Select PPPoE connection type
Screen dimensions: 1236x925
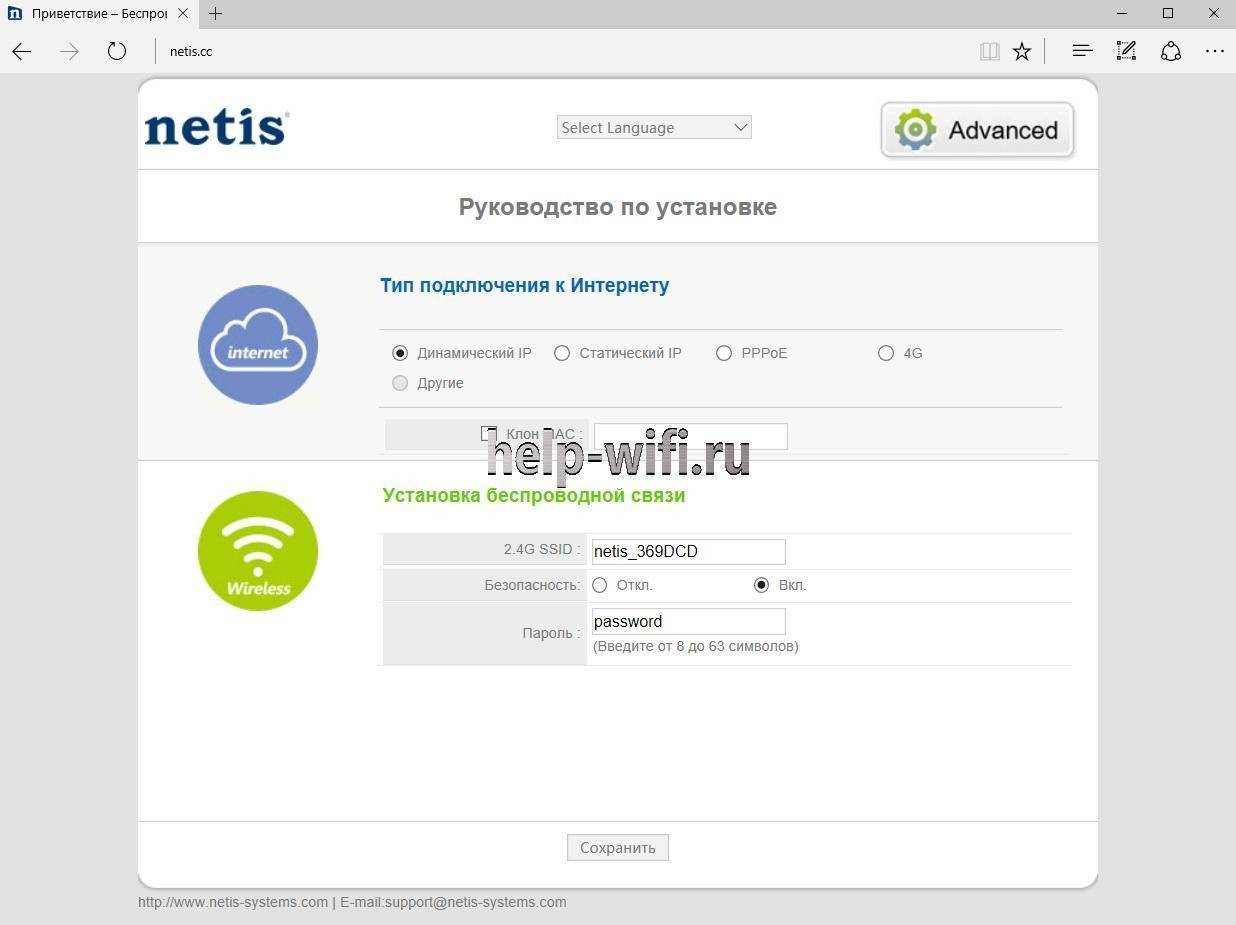[724, 353]
